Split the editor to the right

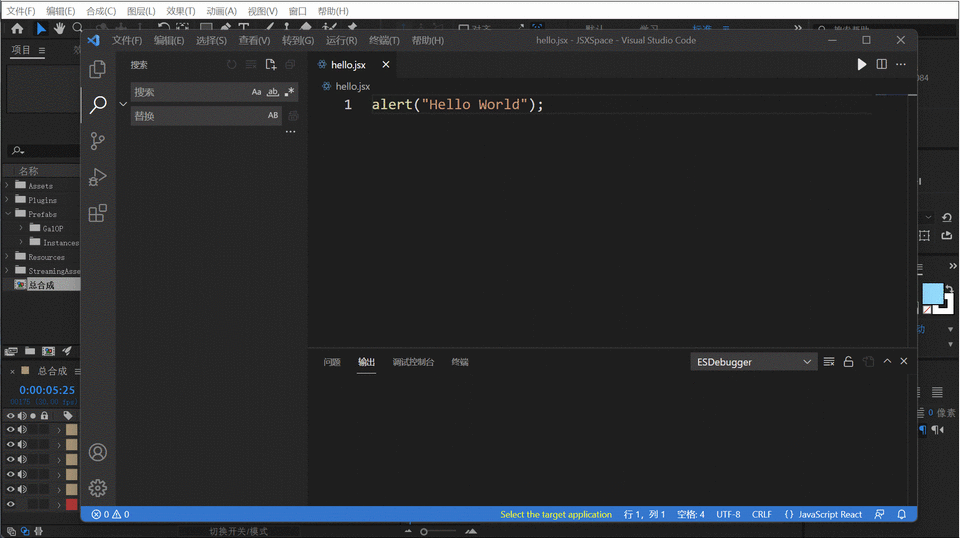[x=882, y=64]
